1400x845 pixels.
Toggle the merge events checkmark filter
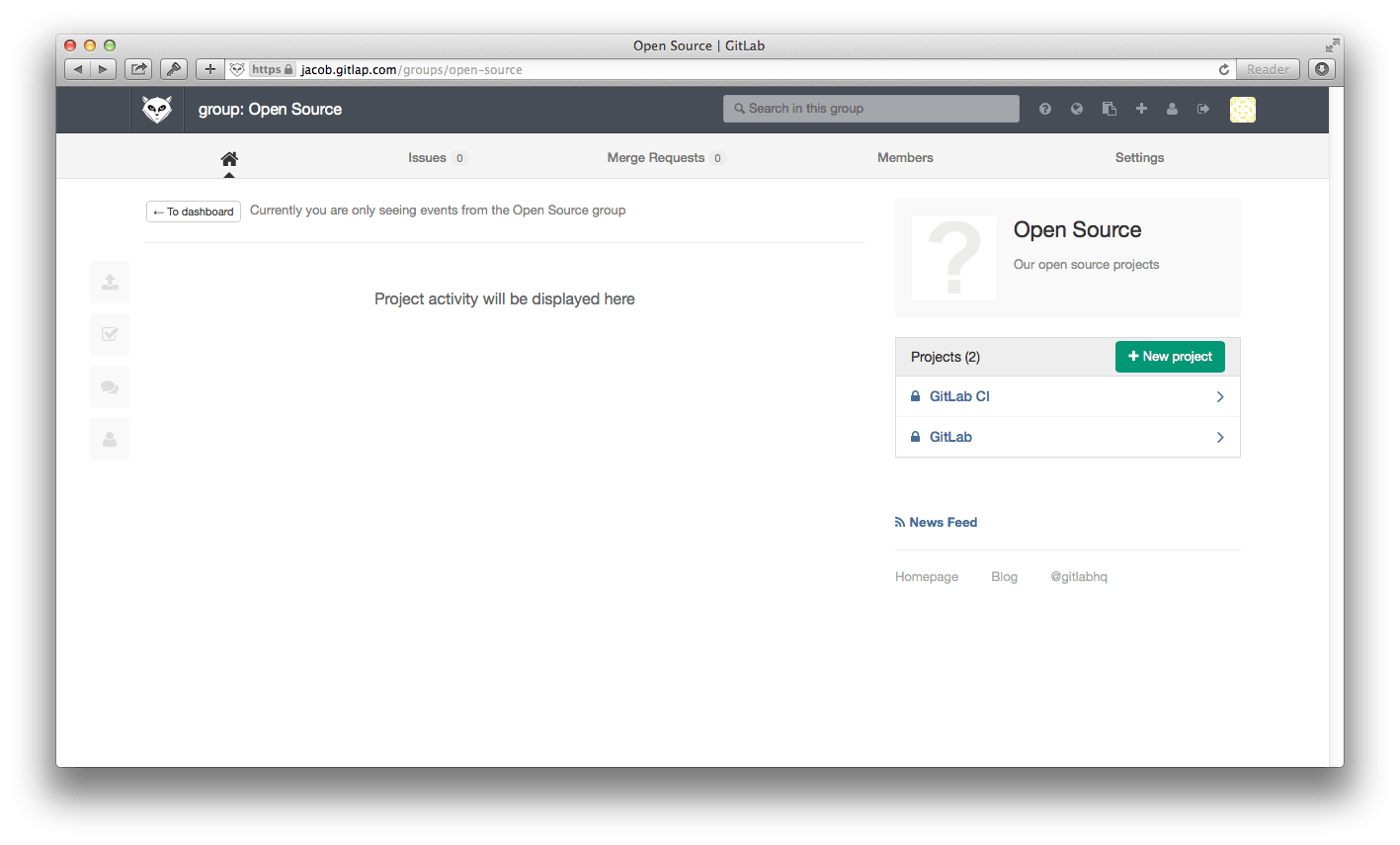point(110,334)
